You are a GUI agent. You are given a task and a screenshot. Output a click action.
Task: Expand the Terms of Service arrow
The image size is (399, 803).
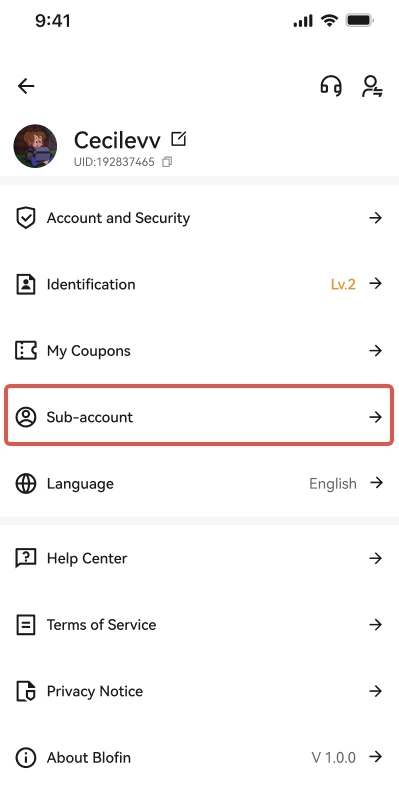coord(376,625)
